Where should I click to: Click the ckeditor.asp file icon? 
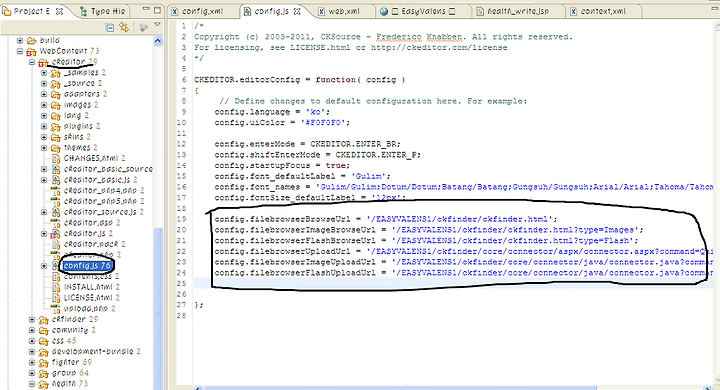click(56, 223)
